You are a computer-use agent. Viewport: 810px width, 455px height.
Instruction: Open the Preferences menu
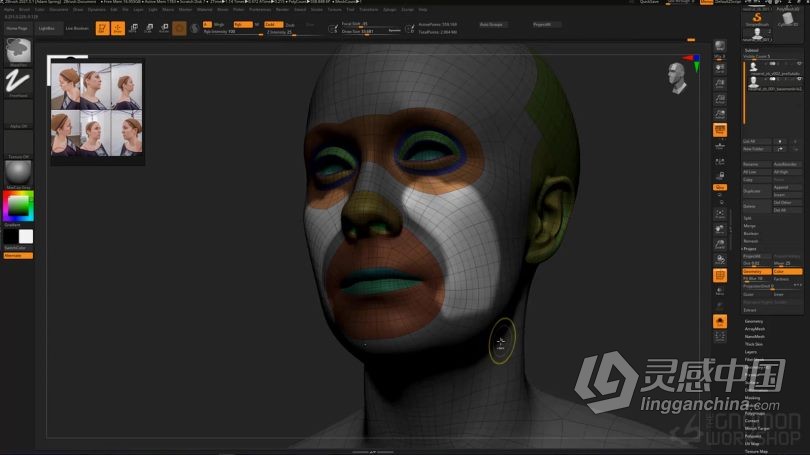pyautogui.click(x=260, y=9)
